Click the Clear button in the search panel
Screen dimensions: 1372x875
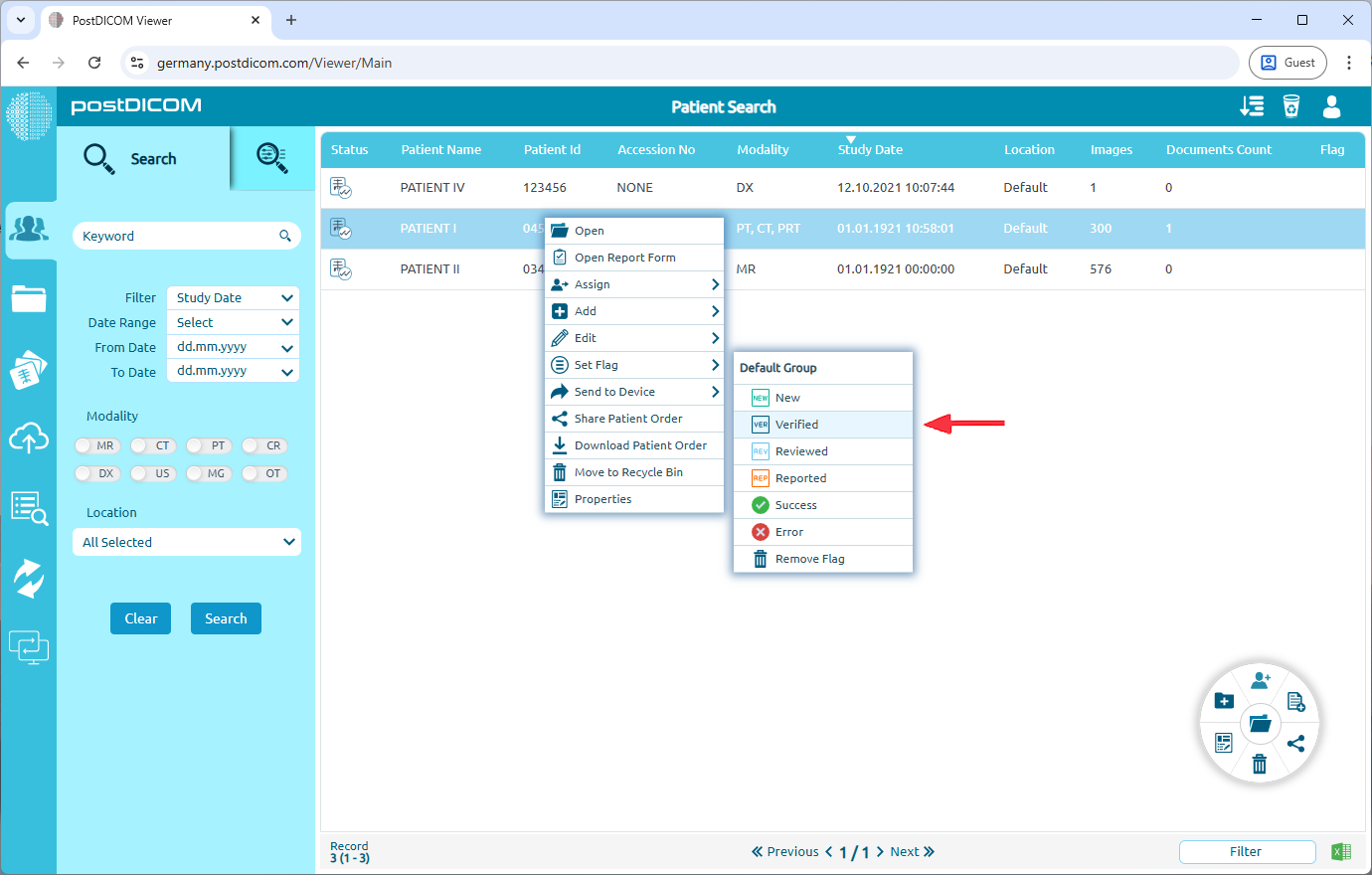point(140,617)
